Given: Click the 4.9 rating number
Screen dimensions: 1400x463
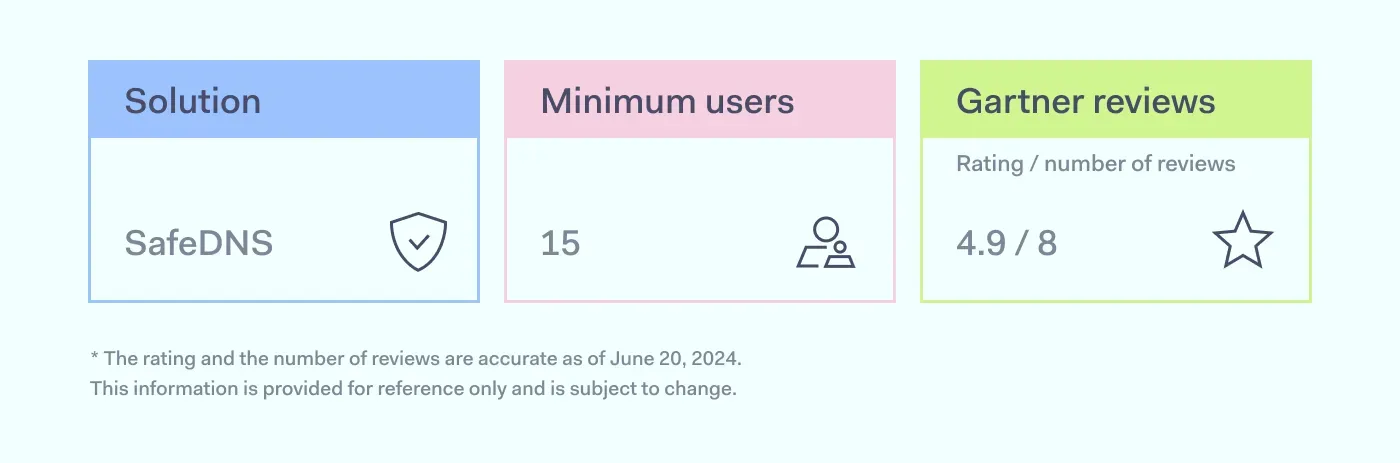Looking at the screenshot, I should tap(981, 243).
